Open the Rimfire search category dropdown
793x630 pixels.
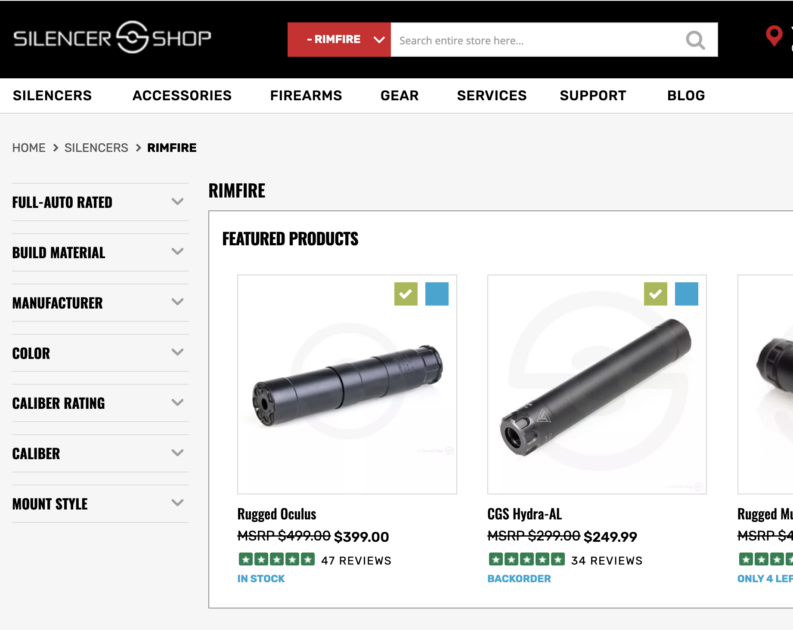coord(339,40)
